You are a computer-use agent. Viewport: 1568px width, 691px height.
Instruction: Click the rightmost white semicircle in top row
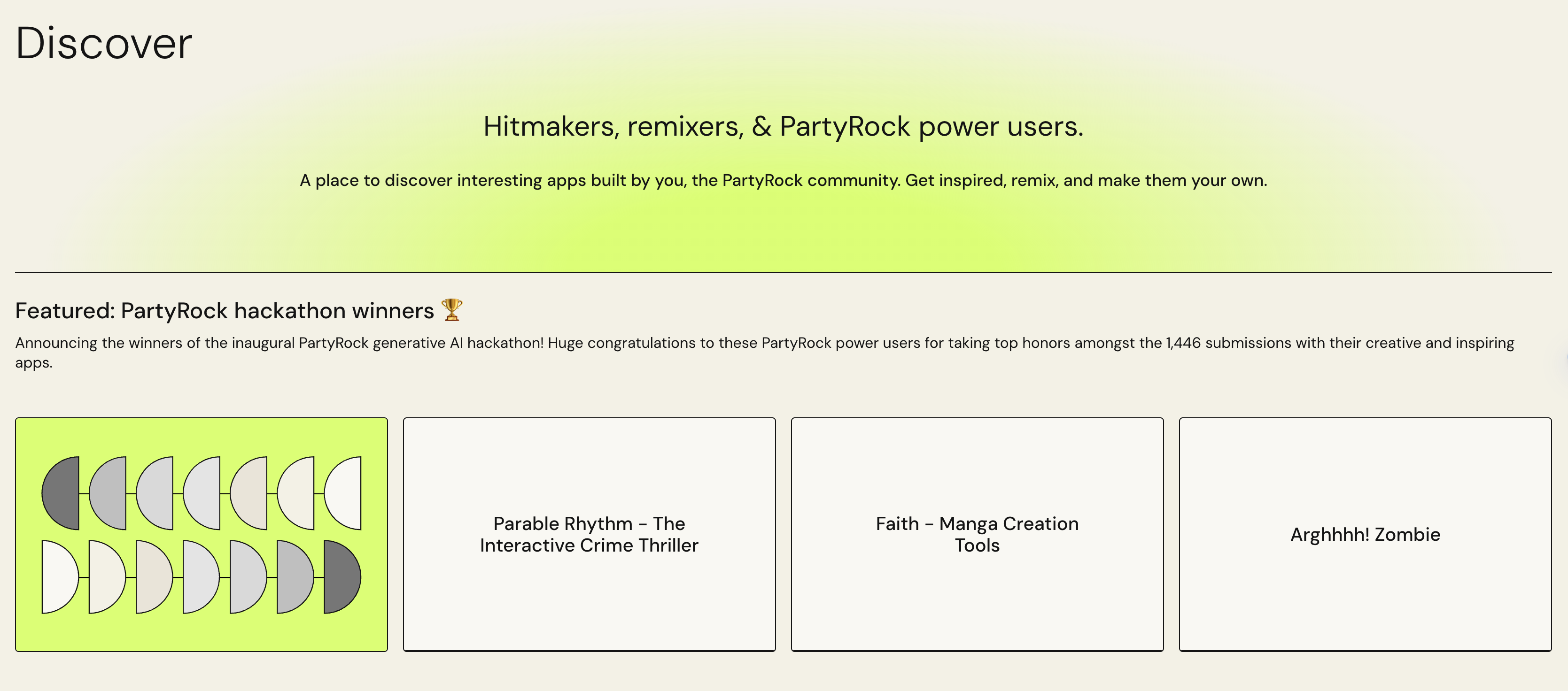[x=346, y=493]
